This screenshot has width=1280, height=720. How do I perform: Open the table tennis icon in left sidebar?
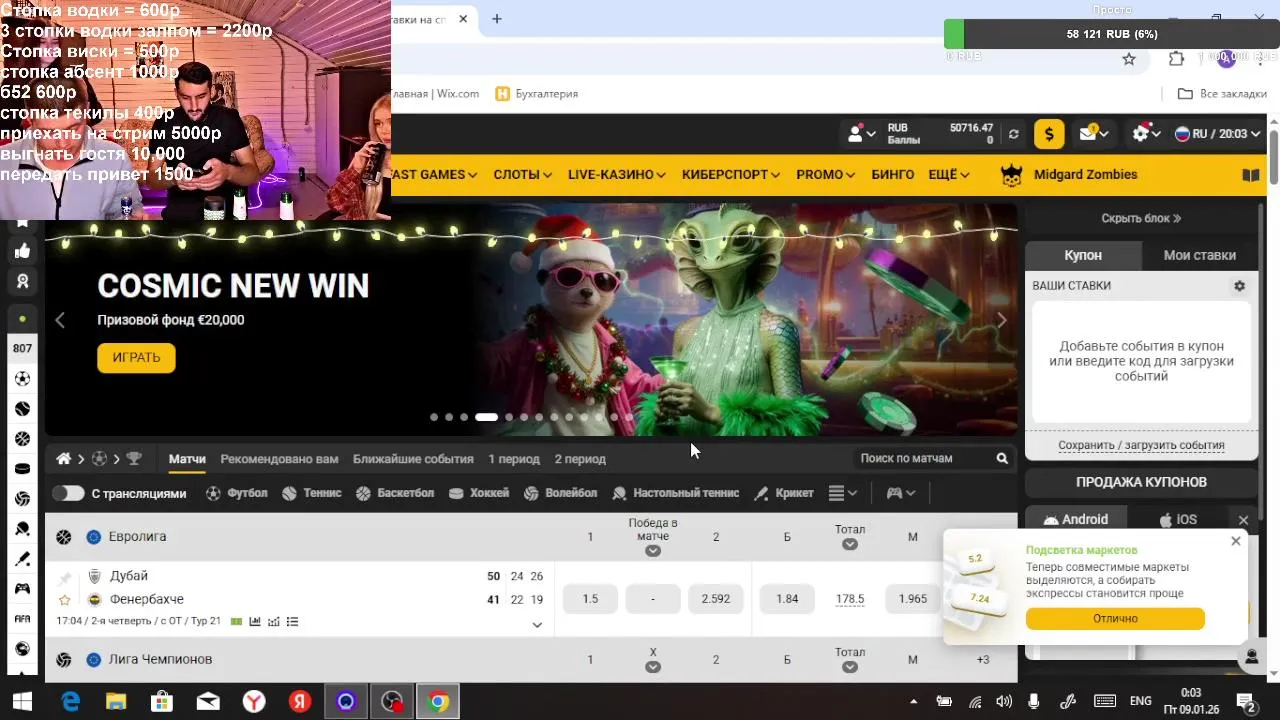[22, 529]
